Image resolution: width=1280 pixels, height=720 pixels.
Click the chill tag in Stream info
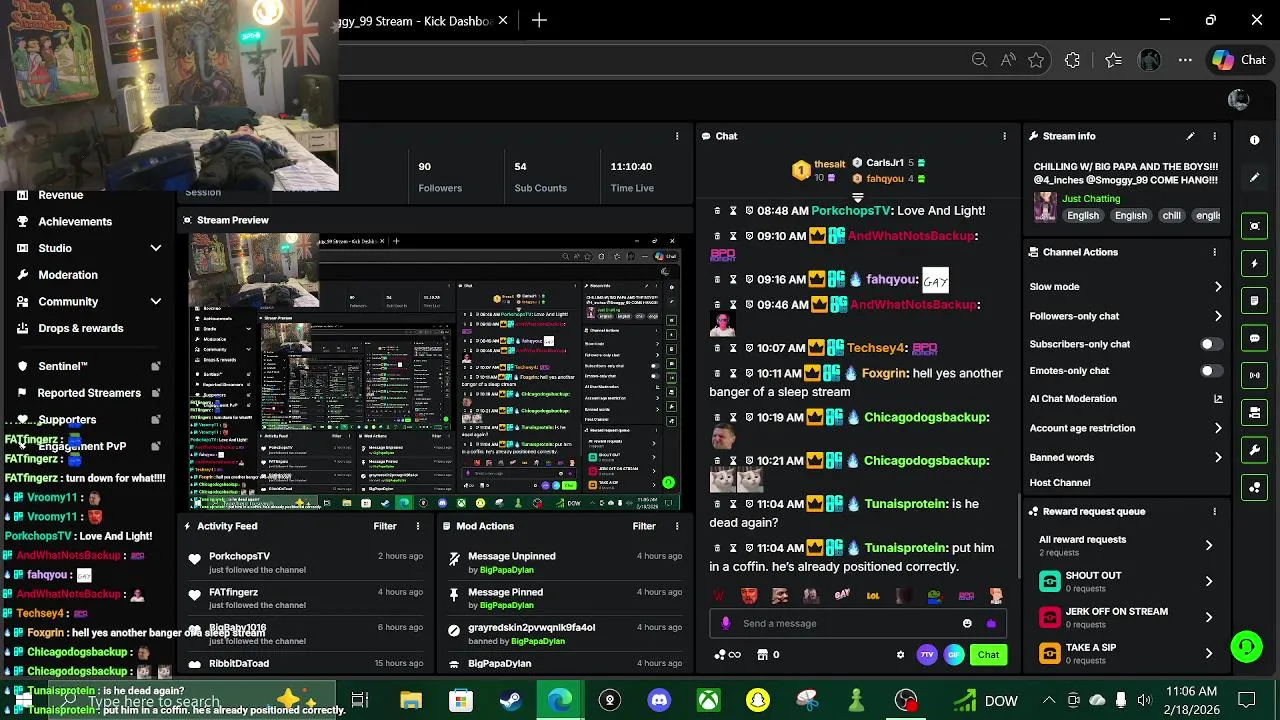pyautogui.click(x=1171, y=216)
